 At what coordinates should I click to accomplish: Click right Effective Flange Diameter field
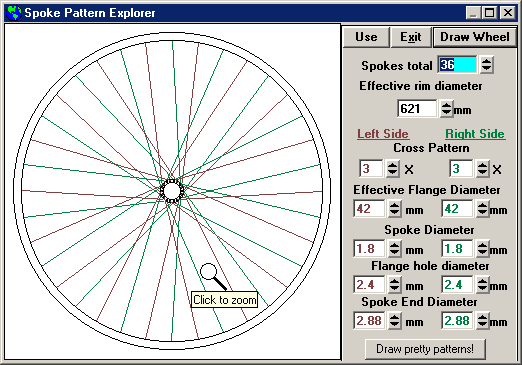[x=457, y=209]
